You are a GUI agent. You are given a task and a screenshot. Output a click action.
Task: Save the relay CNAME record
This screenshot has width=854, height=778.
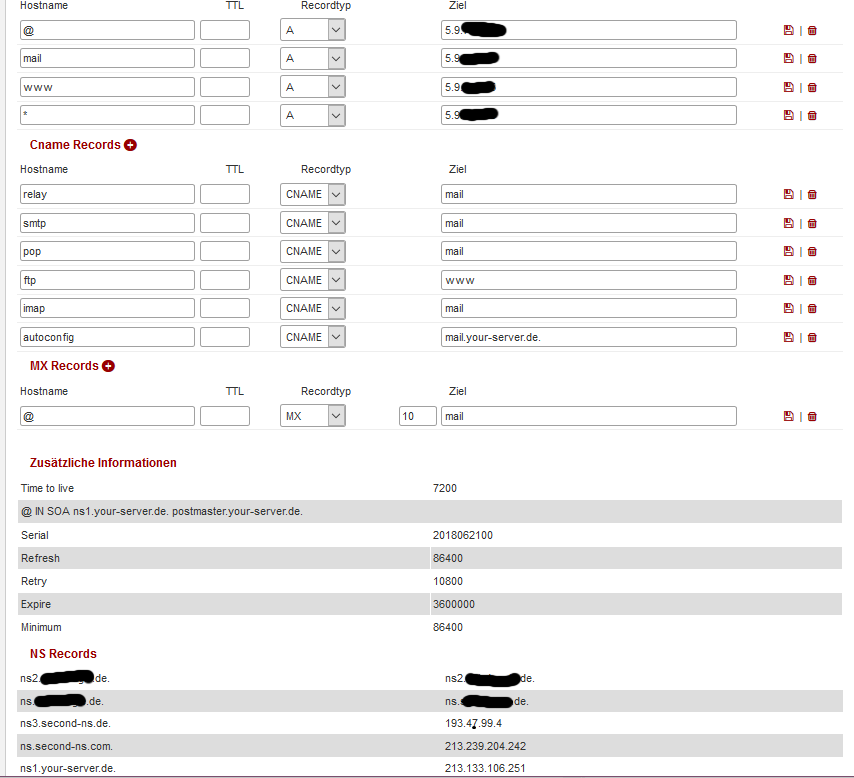788,195
